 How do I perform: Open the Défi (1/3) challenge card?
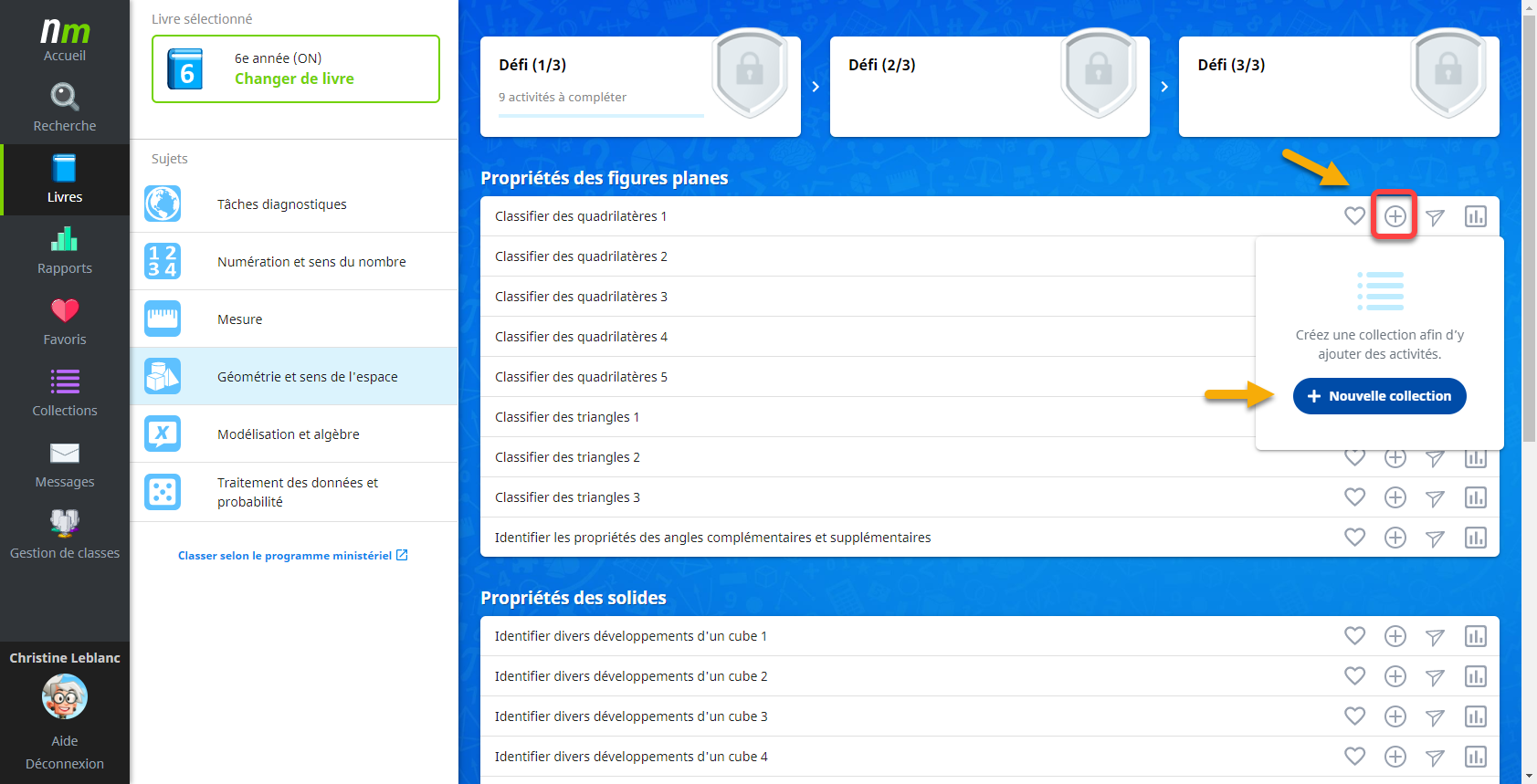640,87
